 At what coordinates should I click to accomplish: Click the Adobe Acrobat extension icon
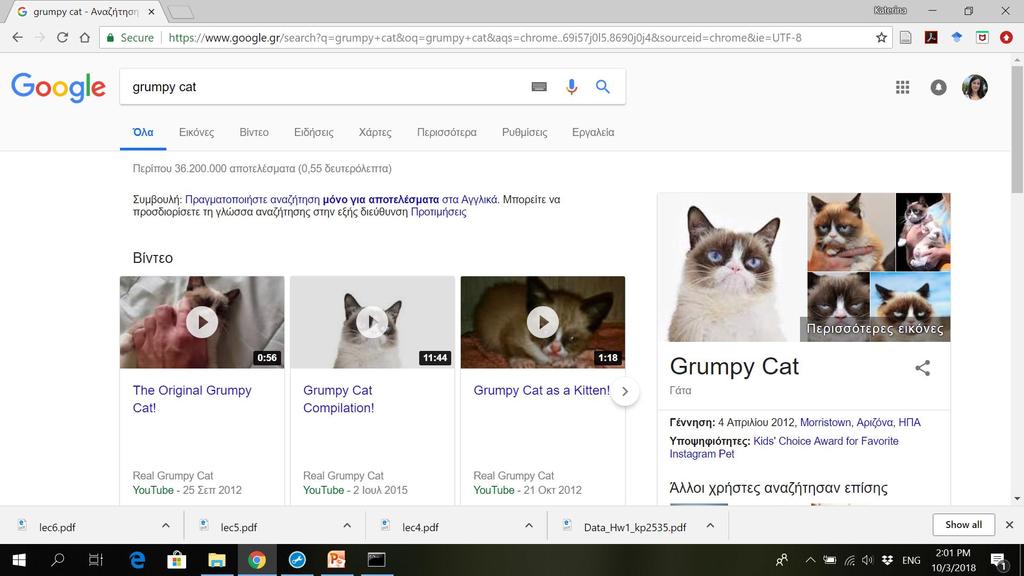[931, 38]
